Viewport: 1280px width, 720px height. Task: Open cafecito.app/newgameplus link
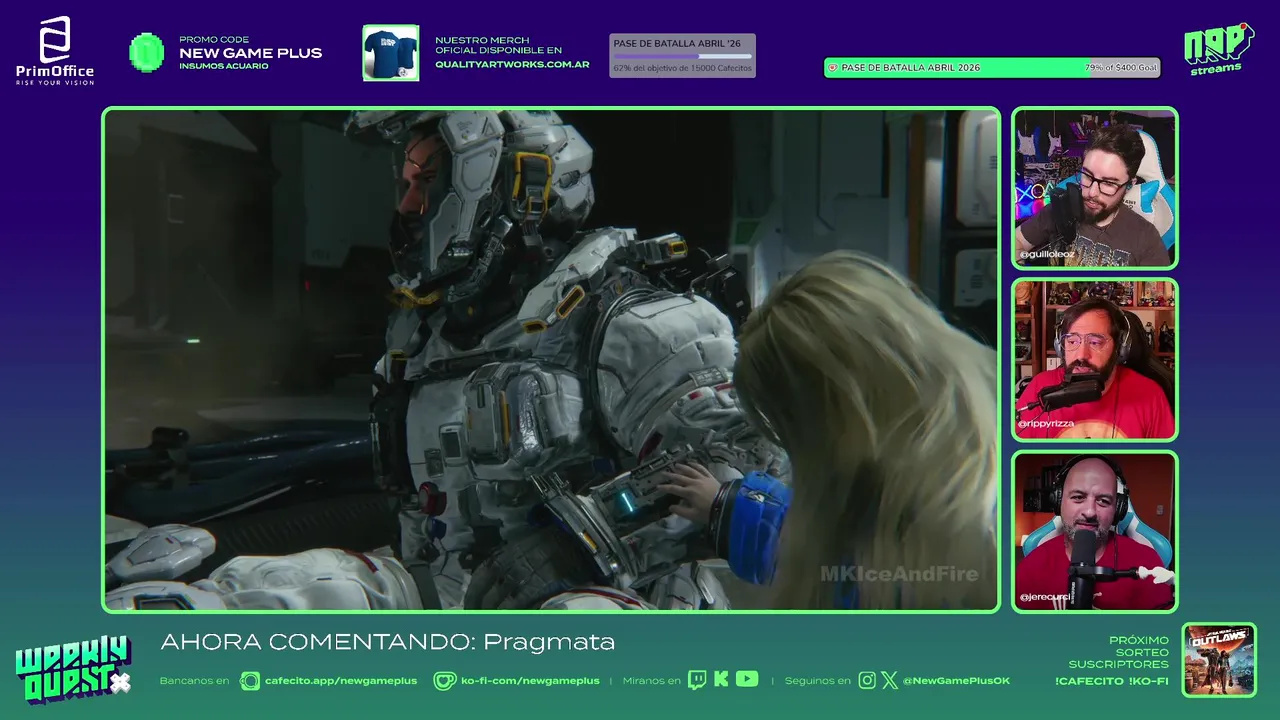pyautogui.click(x=341, y=681)
